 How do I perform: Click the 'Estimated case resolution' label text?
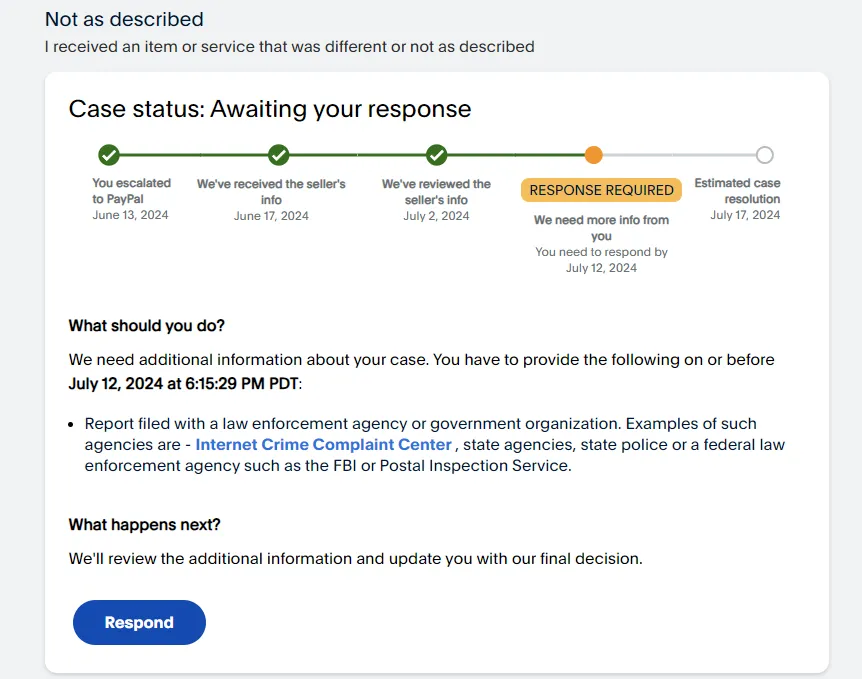737,190
